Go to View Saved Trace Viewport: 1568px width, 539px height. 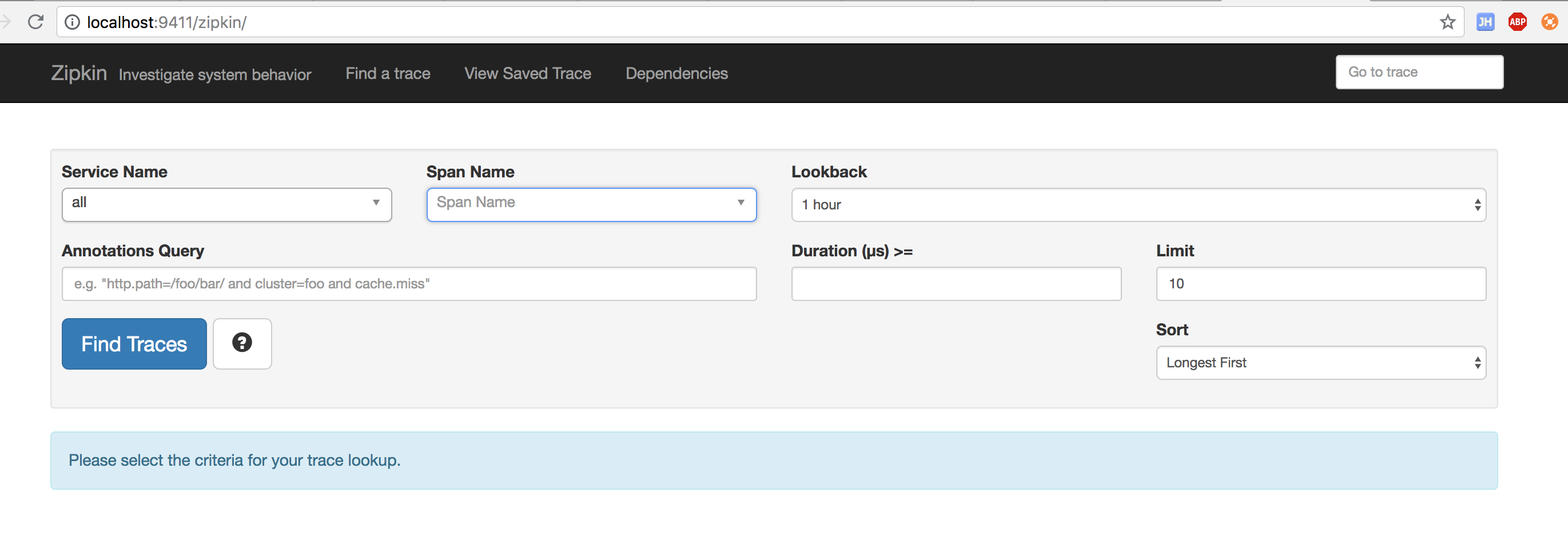pyautogui.click(x=528, y=74)
